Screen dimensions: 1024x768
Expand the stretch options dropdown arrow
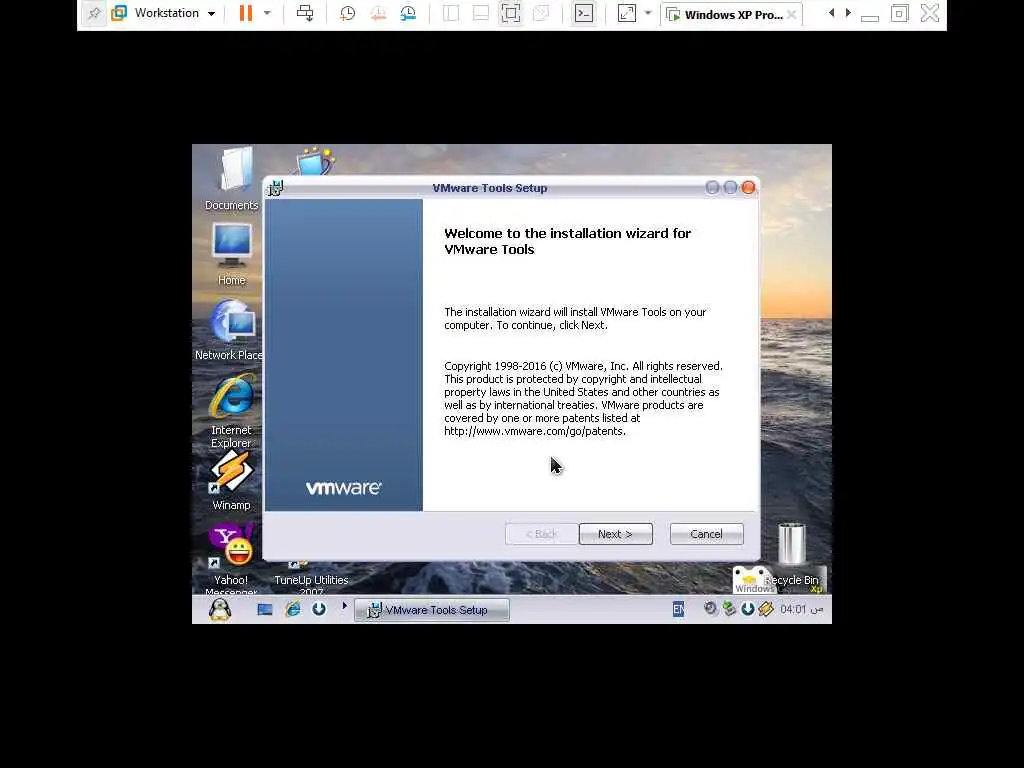click(x=648, y=13)
